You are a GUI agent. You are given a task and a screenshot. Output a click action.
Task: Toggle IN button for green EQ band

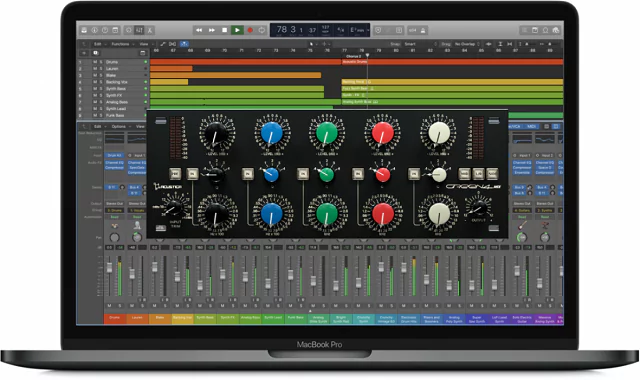click(302, 174)
